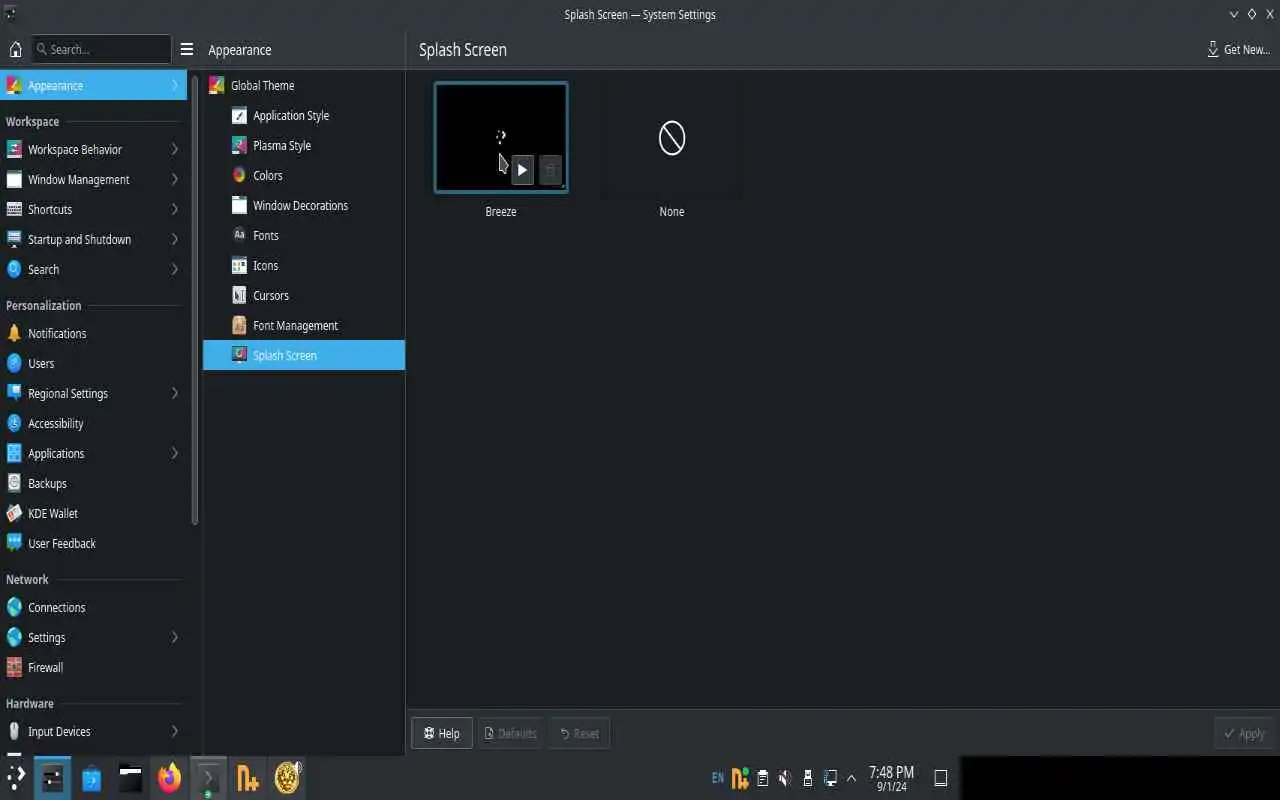The width and height of the screenshot is (1280, 800).
Task: Click the Backups icon
Action: 14,484
